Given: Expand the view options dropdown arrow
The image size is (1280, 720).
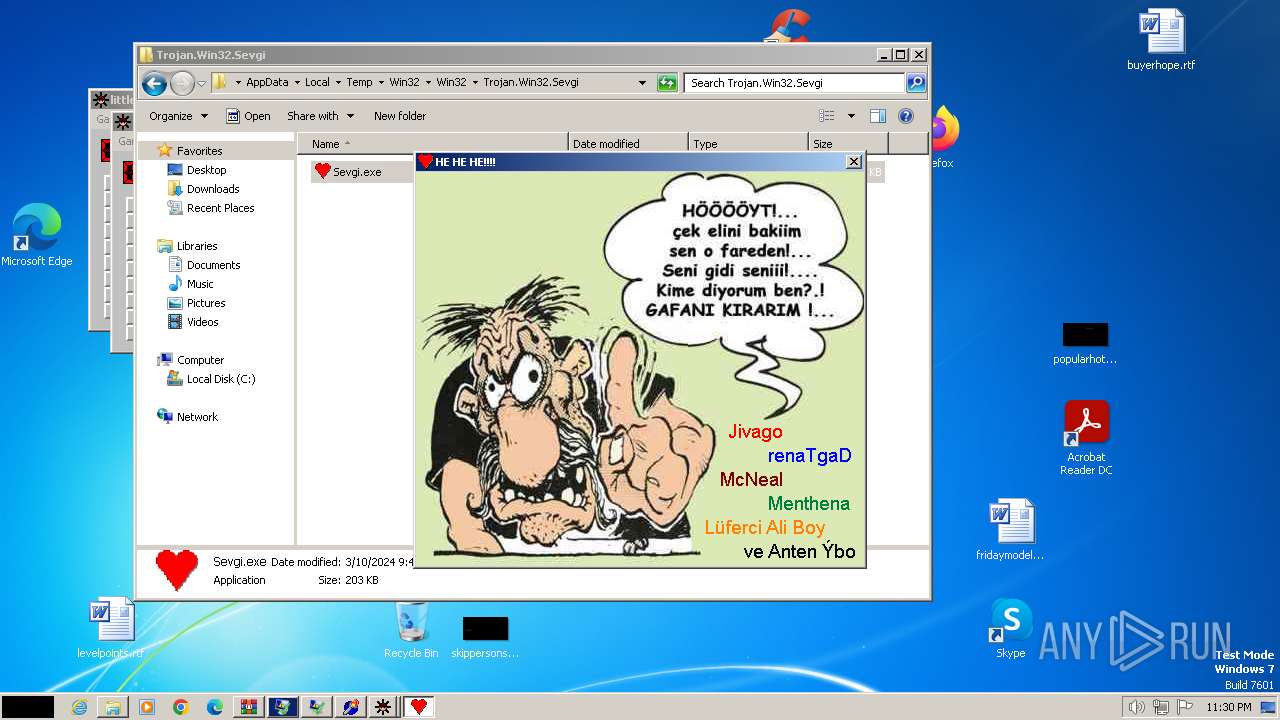Looking at the screenshot, I should pos(851,116).
